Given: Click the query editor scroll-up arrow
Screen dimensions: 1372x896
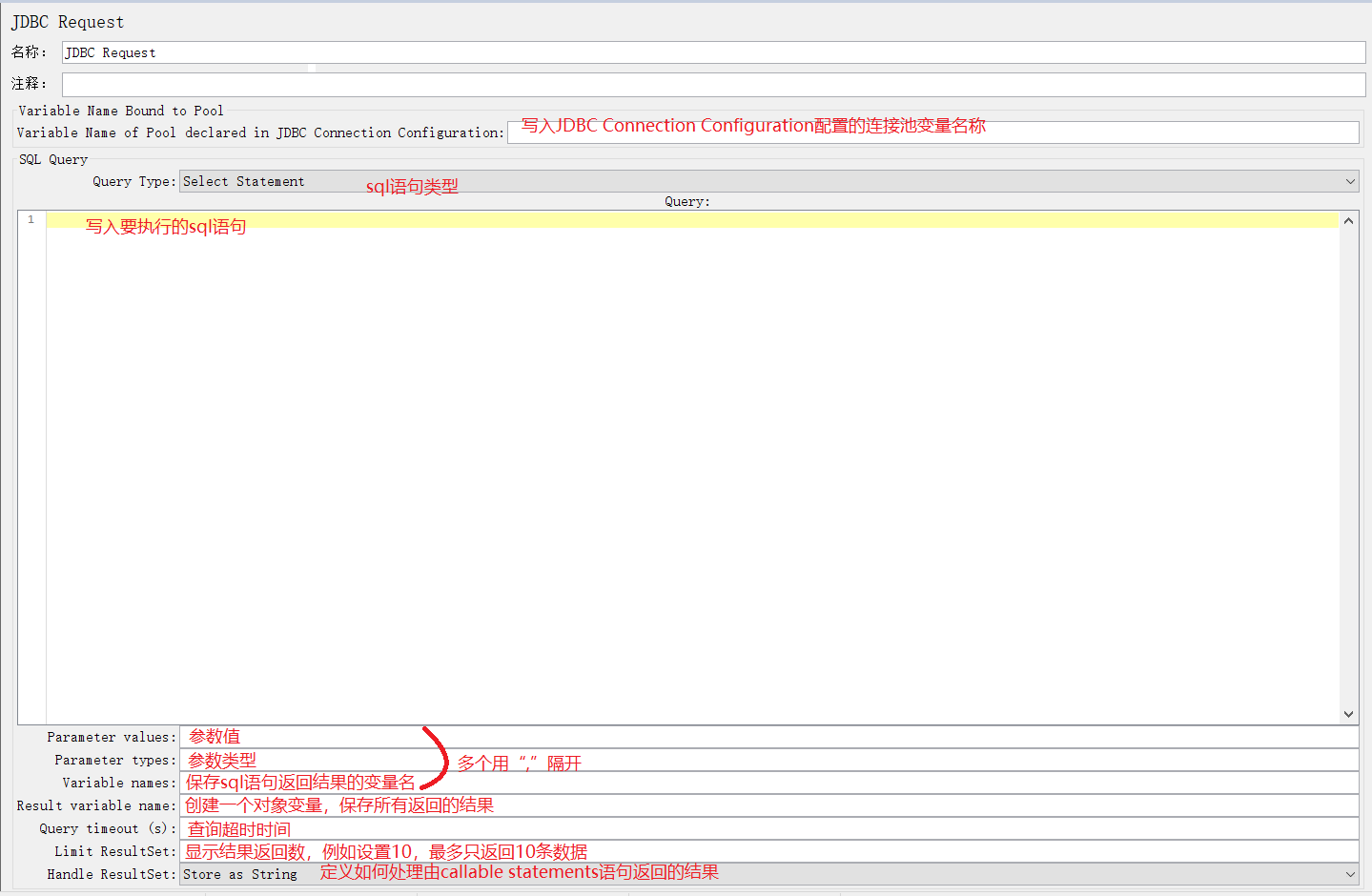Looking at the screenshot, I should tap(1348, 221).
